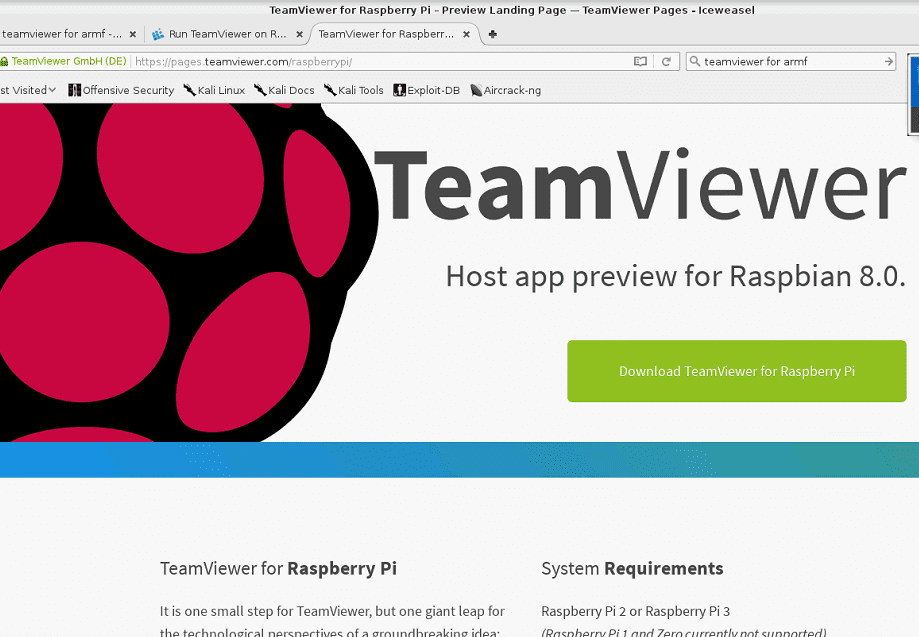Image resolution: width=919 pixels, height=637 pixels.
Task: Open the Kali Tools bookmark
Action: pyautogui.click(x=354, y=90)
